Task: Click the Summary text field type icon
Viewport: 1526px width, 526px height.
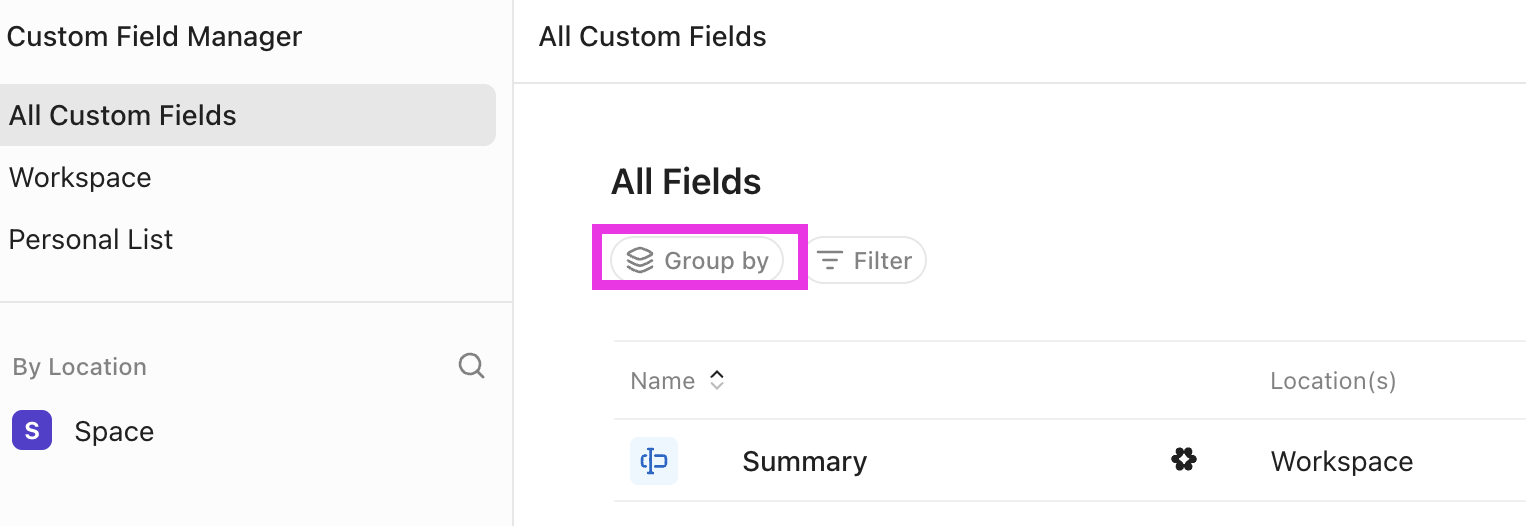Action: [654, 461]
